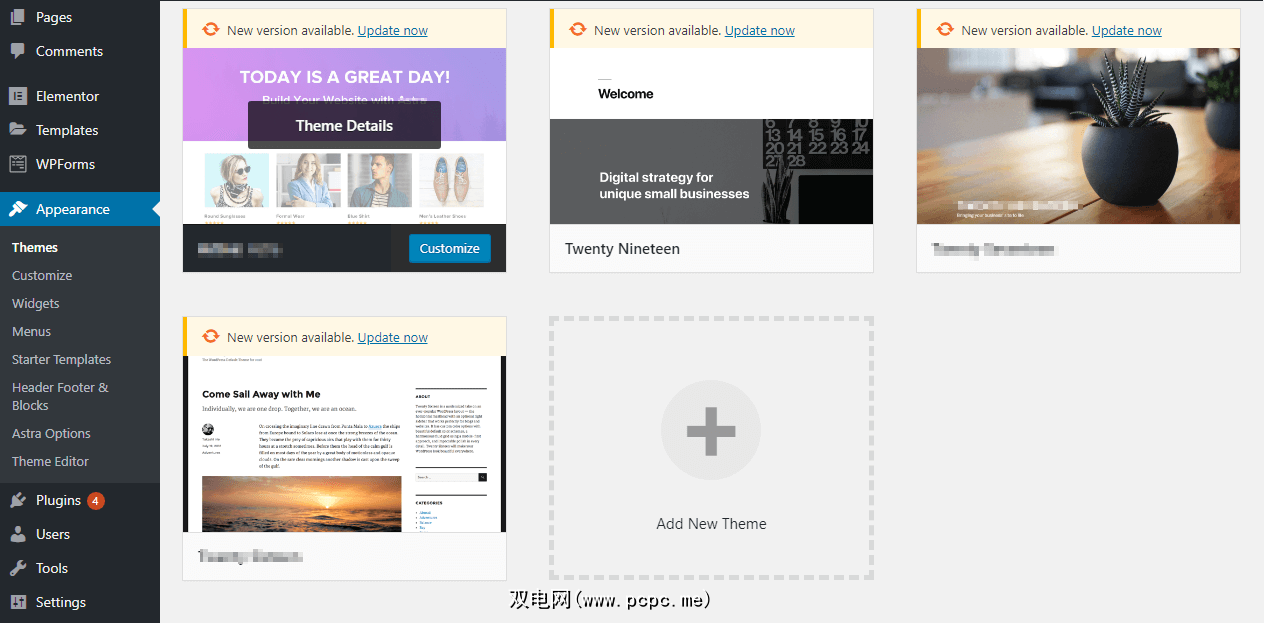The height and width of the screenshot is (623, 1264).
Task: Select the Come Sail Away theme screenshot
Action: pos(344,443)
